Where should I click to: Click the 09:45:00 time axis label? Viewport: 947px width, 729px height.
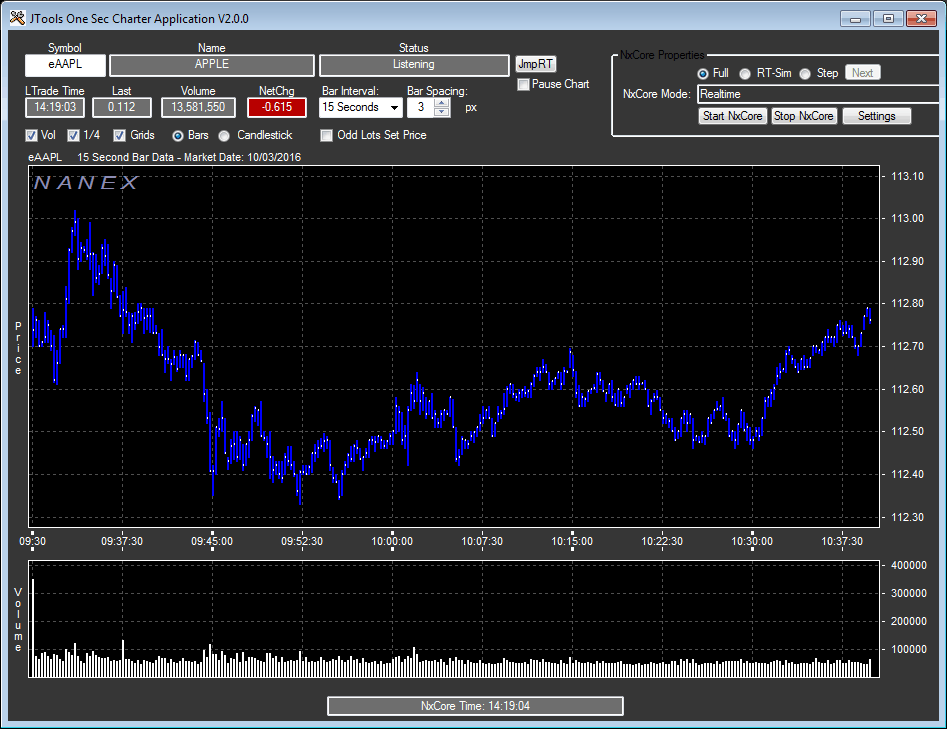point(212,541)
